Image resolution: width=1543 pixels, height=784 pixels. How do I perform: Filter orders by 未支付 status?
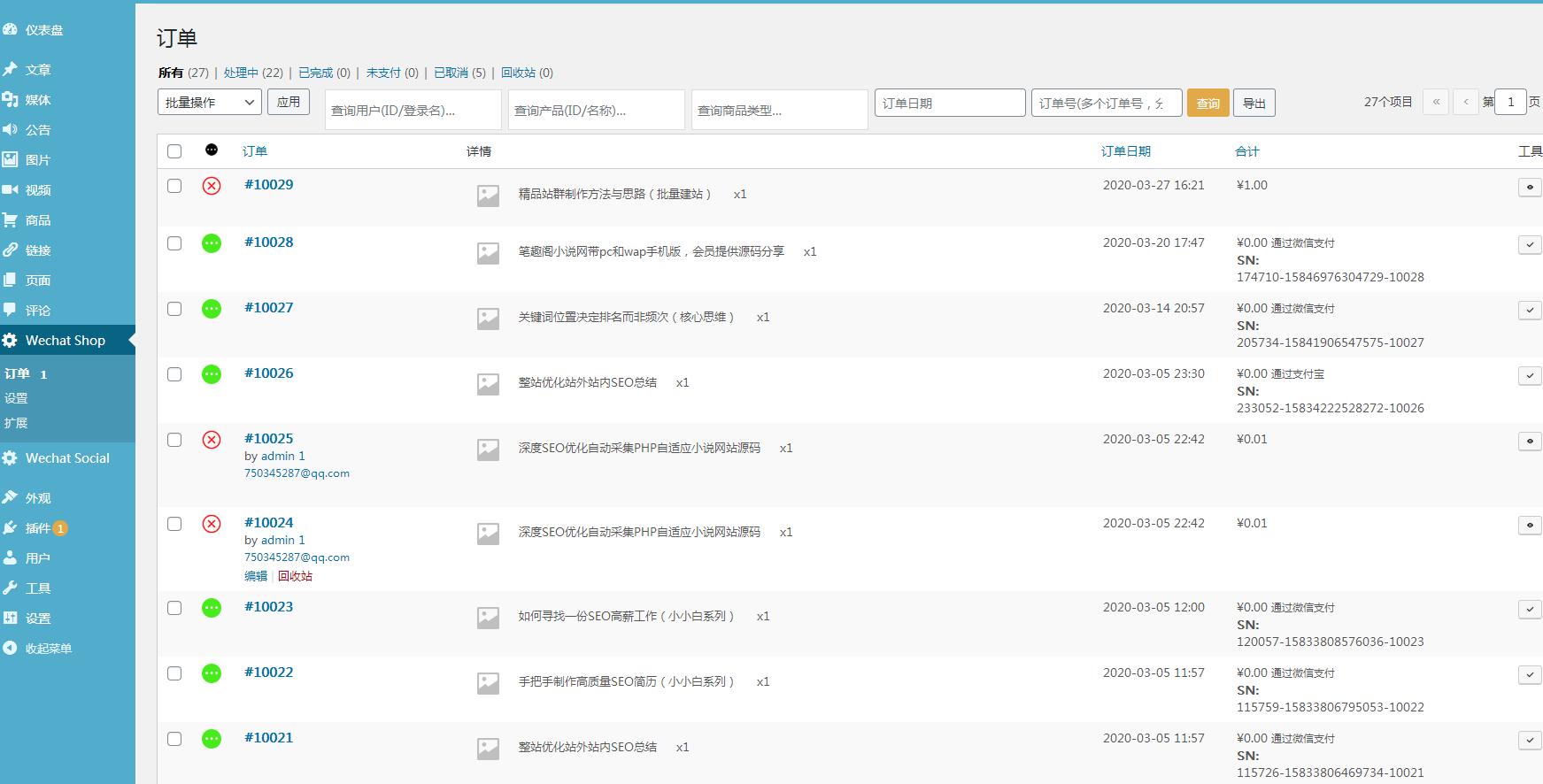coord(383,73)
